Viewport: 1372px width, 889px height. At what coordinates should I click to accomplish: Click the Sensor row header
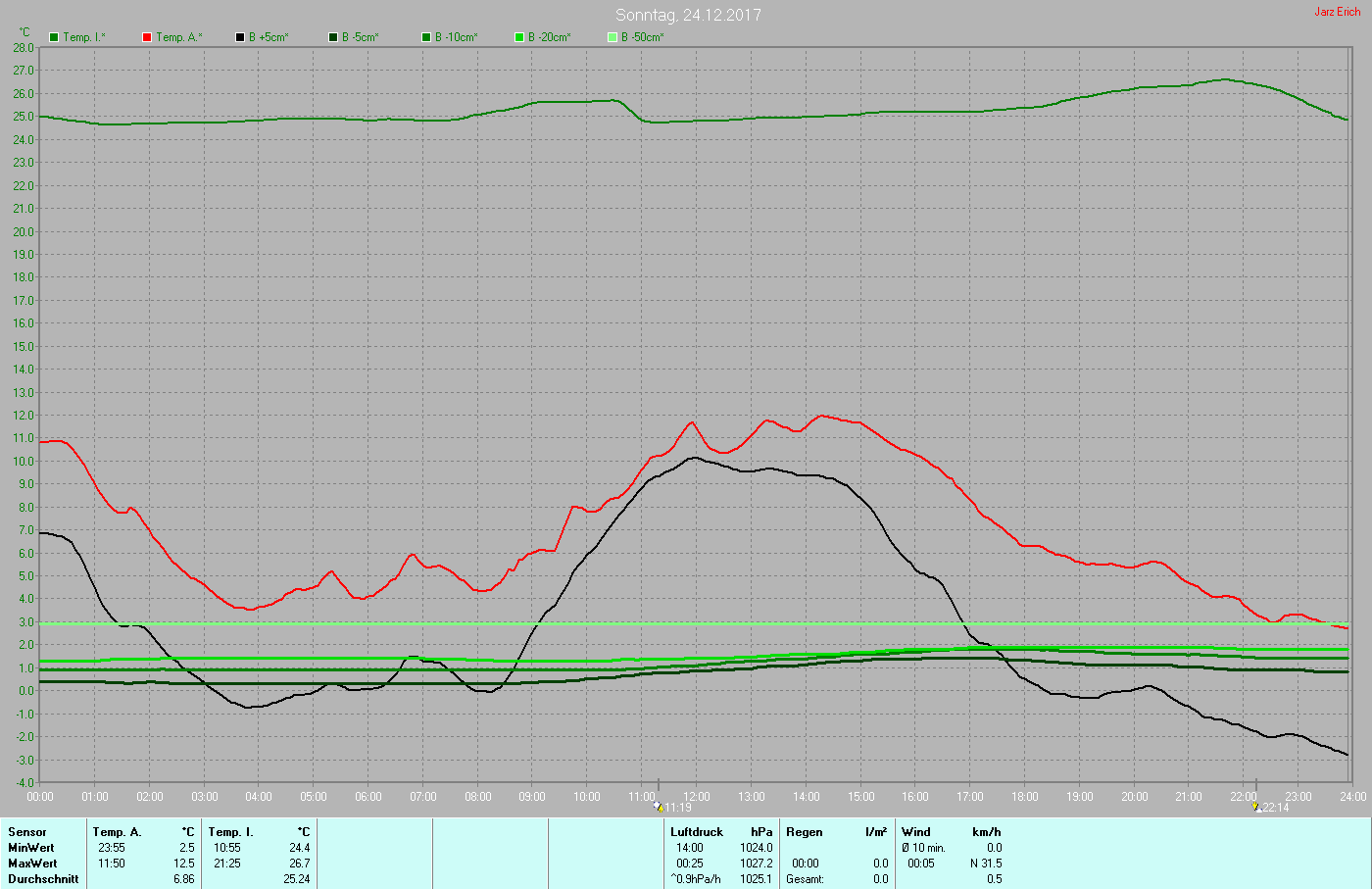(27, 832)
